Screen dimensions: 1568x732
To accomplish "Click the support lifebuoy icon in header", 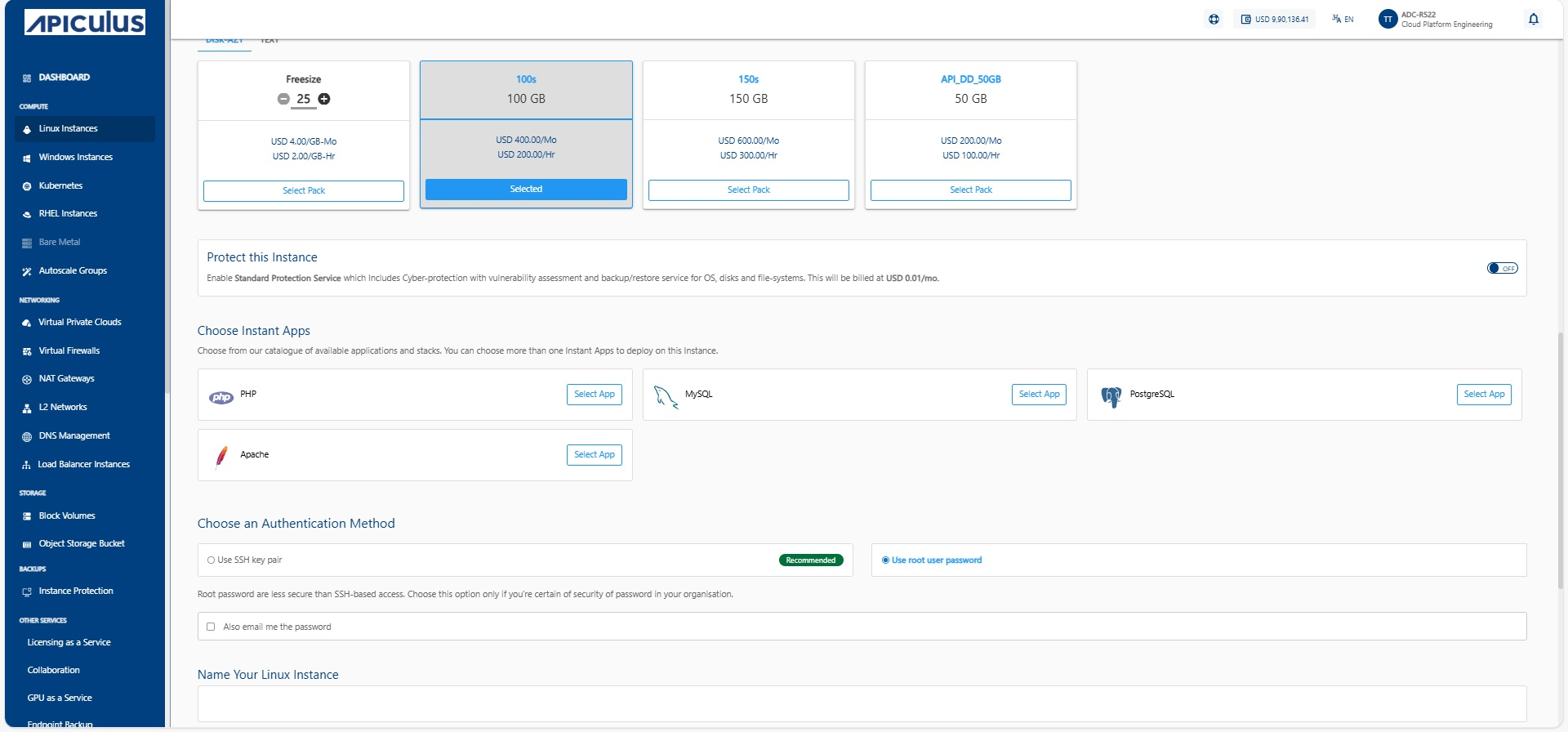I will [1214, 19].
